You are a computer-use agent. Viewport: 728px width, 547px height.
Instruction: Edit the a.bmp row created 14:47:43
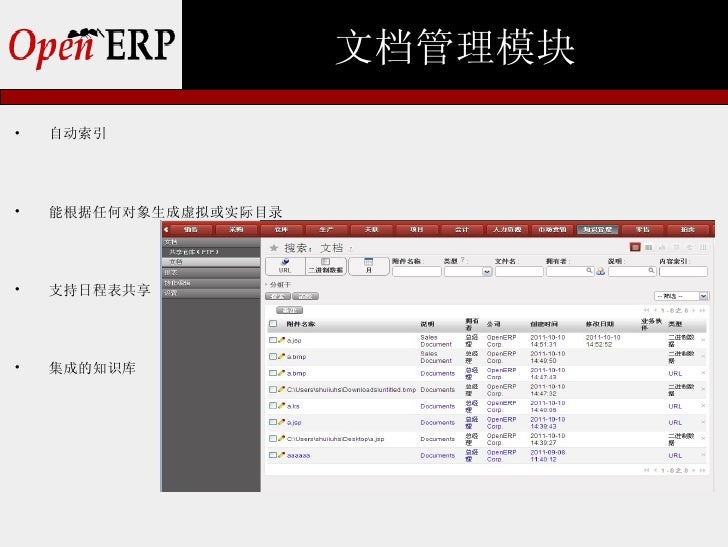coord(281,373)
